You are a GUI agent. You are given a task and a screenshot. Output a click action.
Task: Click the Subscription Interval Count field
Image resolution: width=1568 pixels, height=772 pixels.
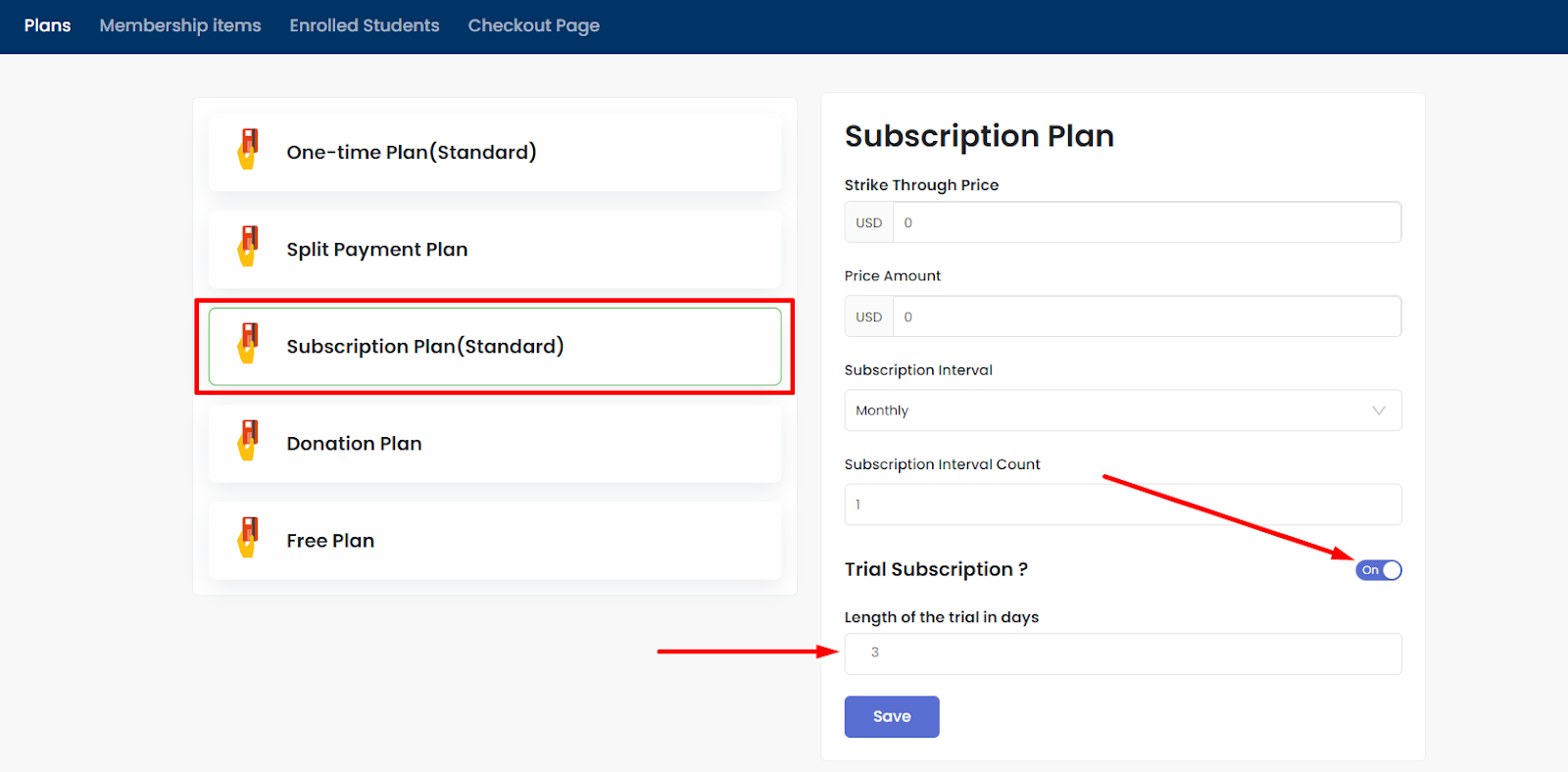point(1123,505)
